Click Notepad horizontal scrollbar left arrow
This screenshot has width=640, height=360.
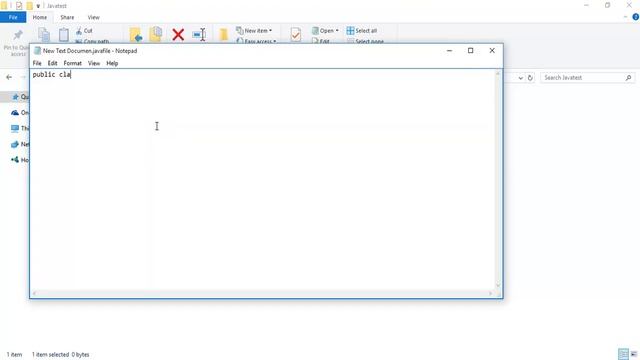(x=34, y=293)
